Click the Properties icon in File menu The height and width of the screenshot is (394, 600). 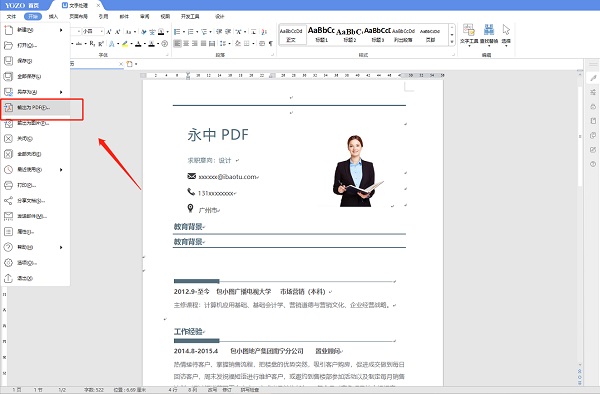click(8, 232)
